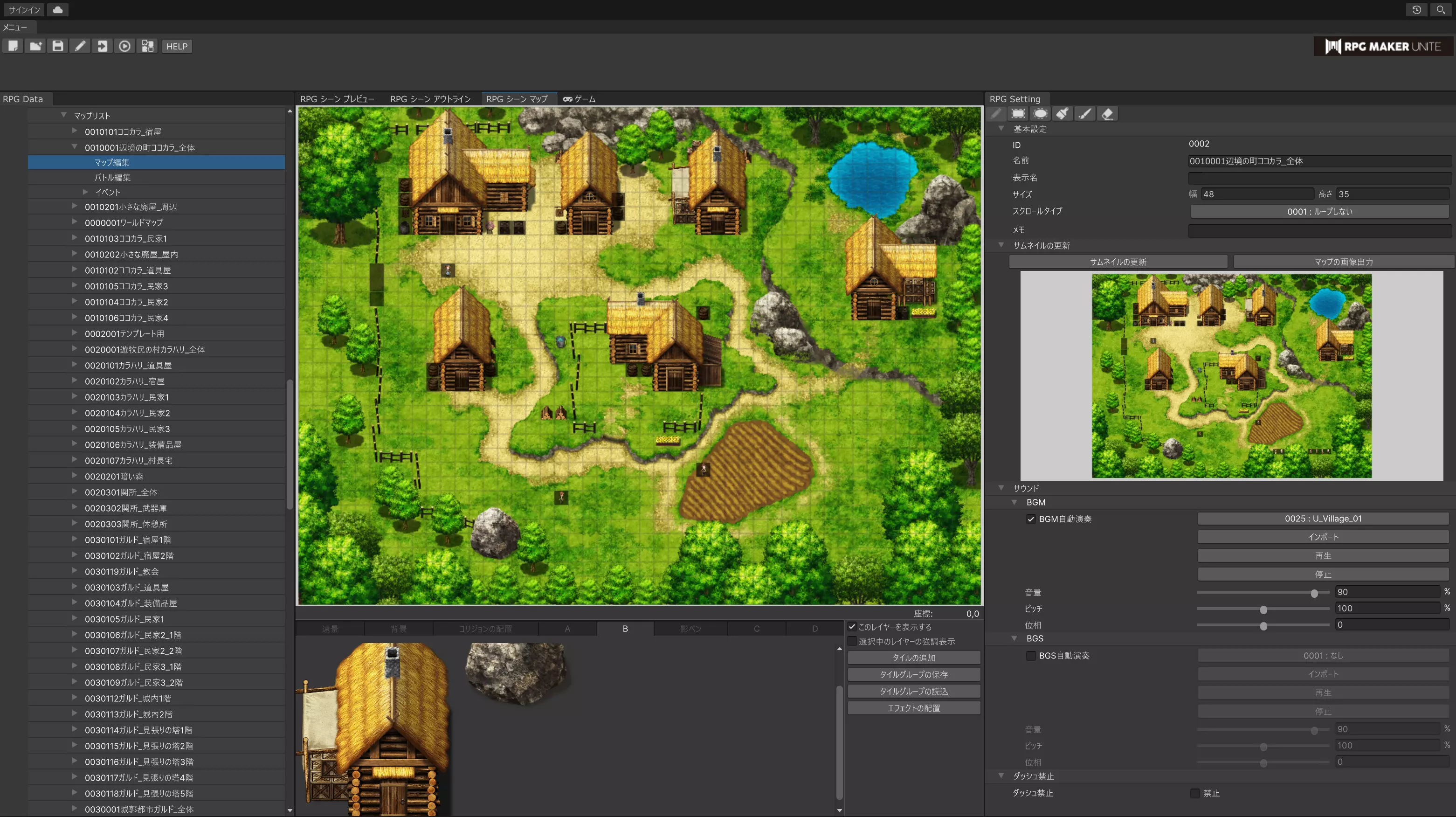Click the new folder plus toolbar icon
This screenshot has height=817, width=1456.
click(x=35, y=46)
